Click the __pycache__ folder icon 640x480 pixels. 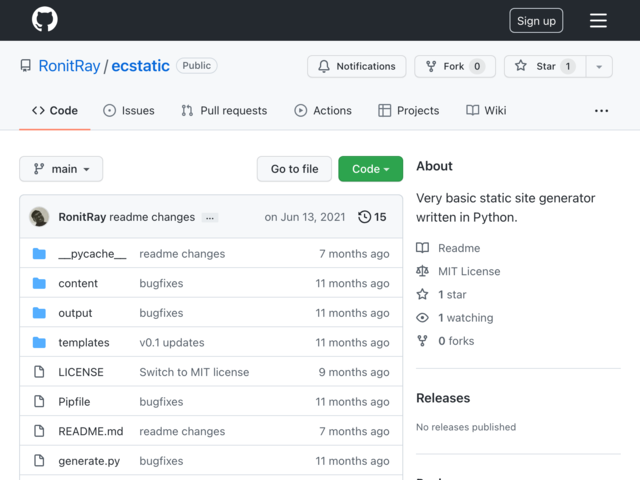click(x=39, y=253)
